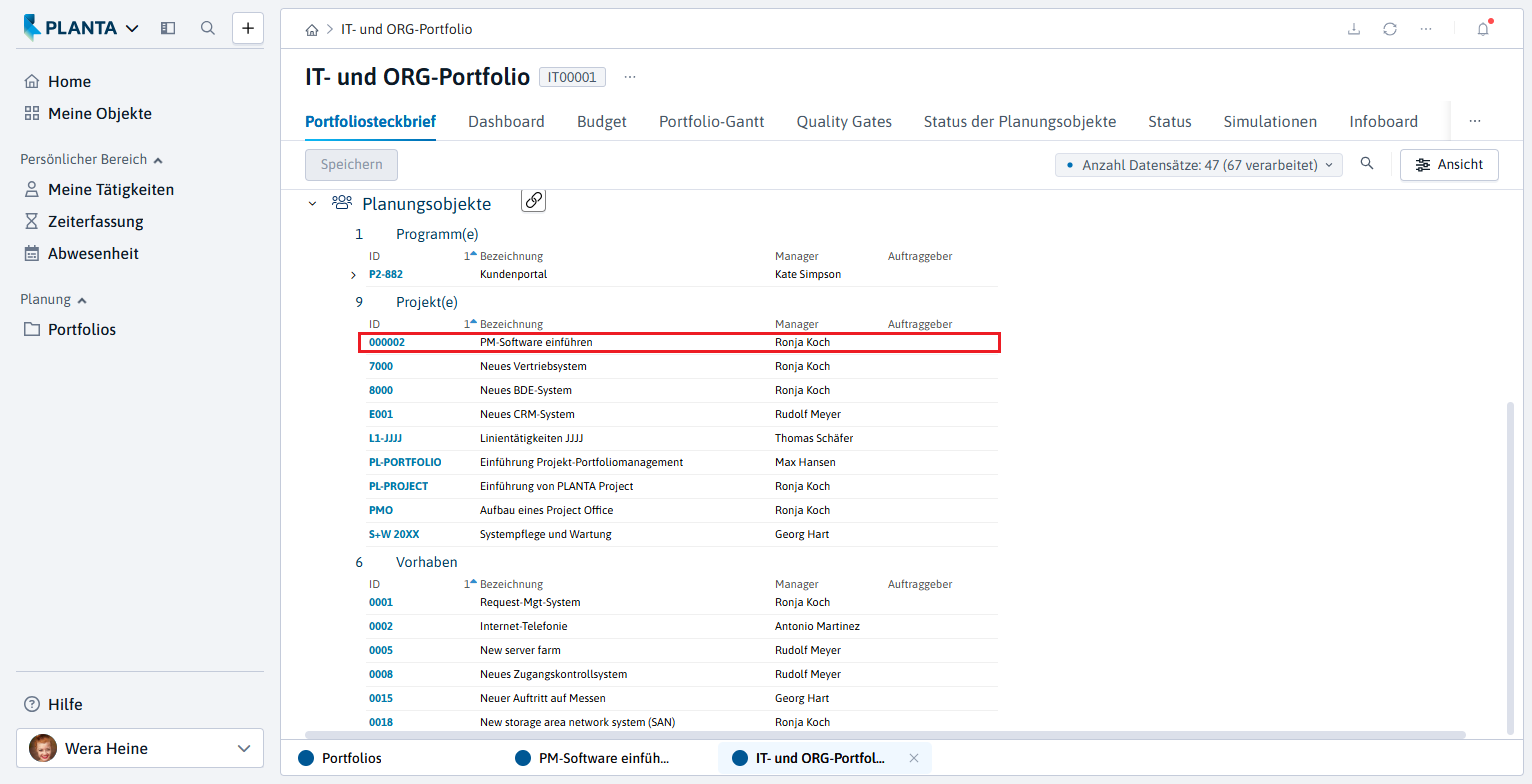
Task: Open the records search magnifier icon
Action: tap(1367, 164)
